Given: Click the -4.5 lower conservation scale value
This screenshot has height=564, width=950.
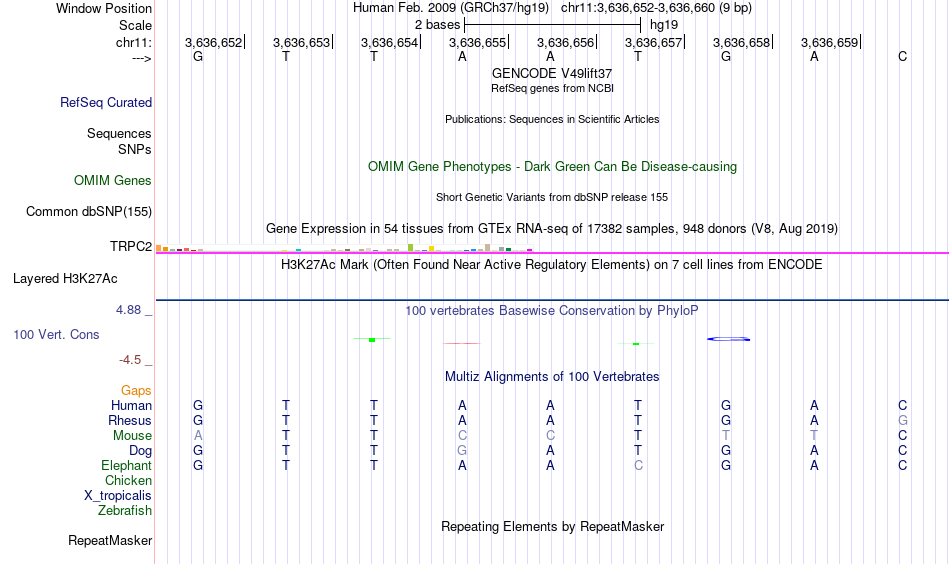Looking at the screenshot, I should (x=130, y=360).
